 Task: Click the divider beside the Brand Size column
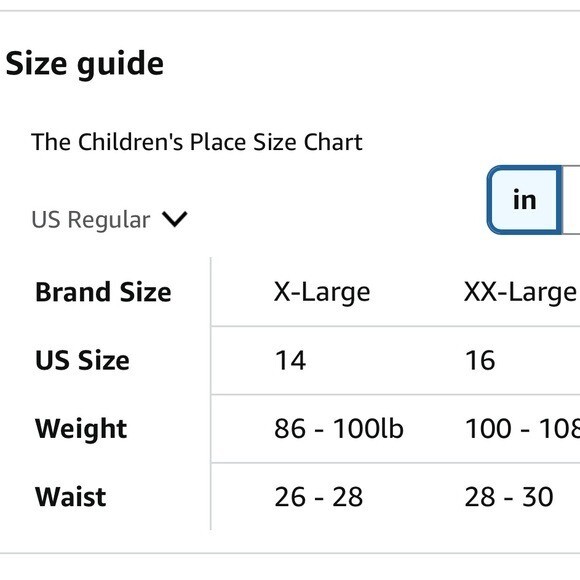[x=210, y=394]
